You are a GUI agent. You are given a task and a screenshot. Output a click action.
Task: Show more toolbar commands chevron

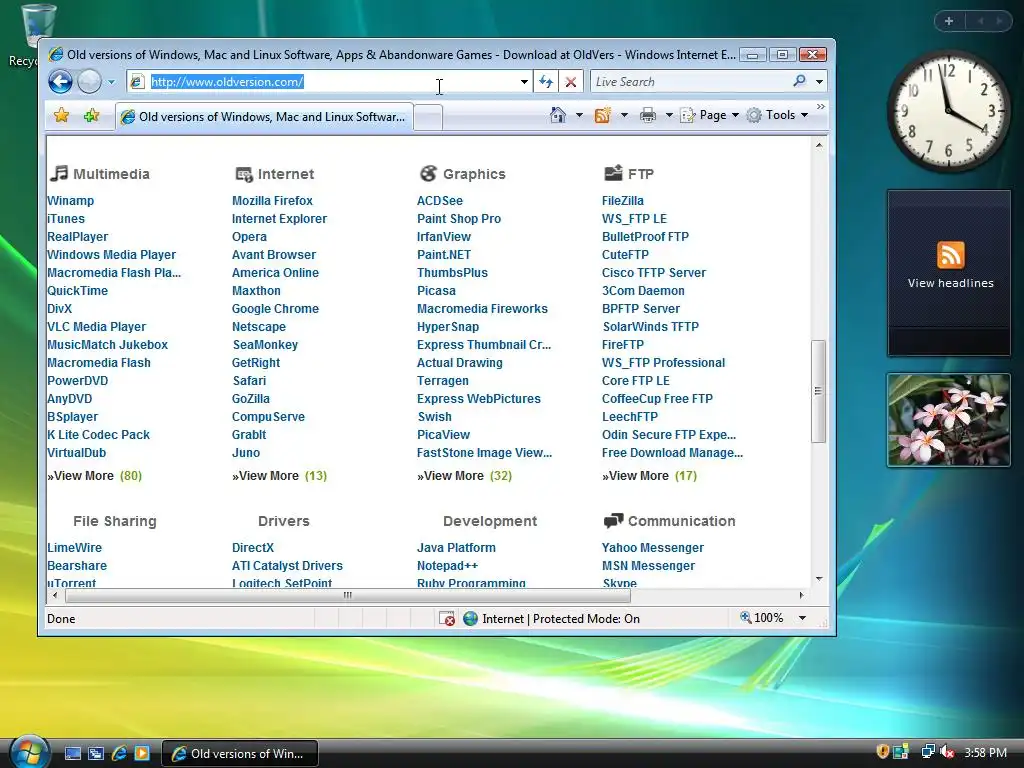point(820,106)
